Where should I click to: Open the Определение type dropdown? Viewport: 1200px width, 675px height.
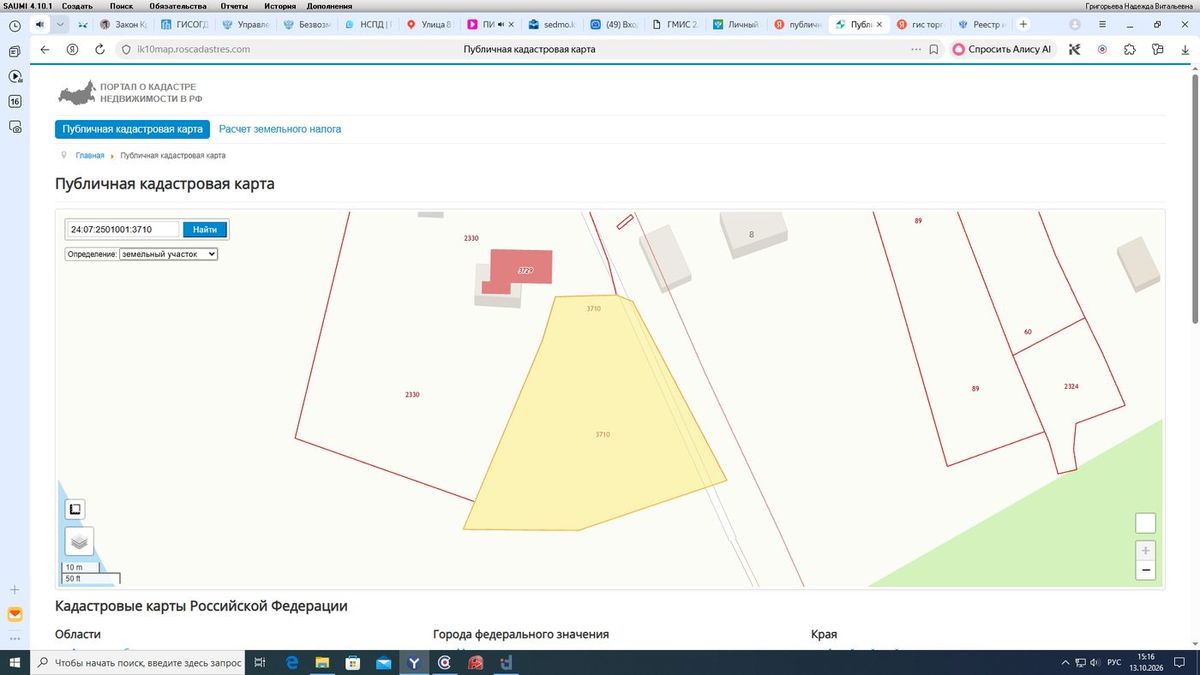168,254
